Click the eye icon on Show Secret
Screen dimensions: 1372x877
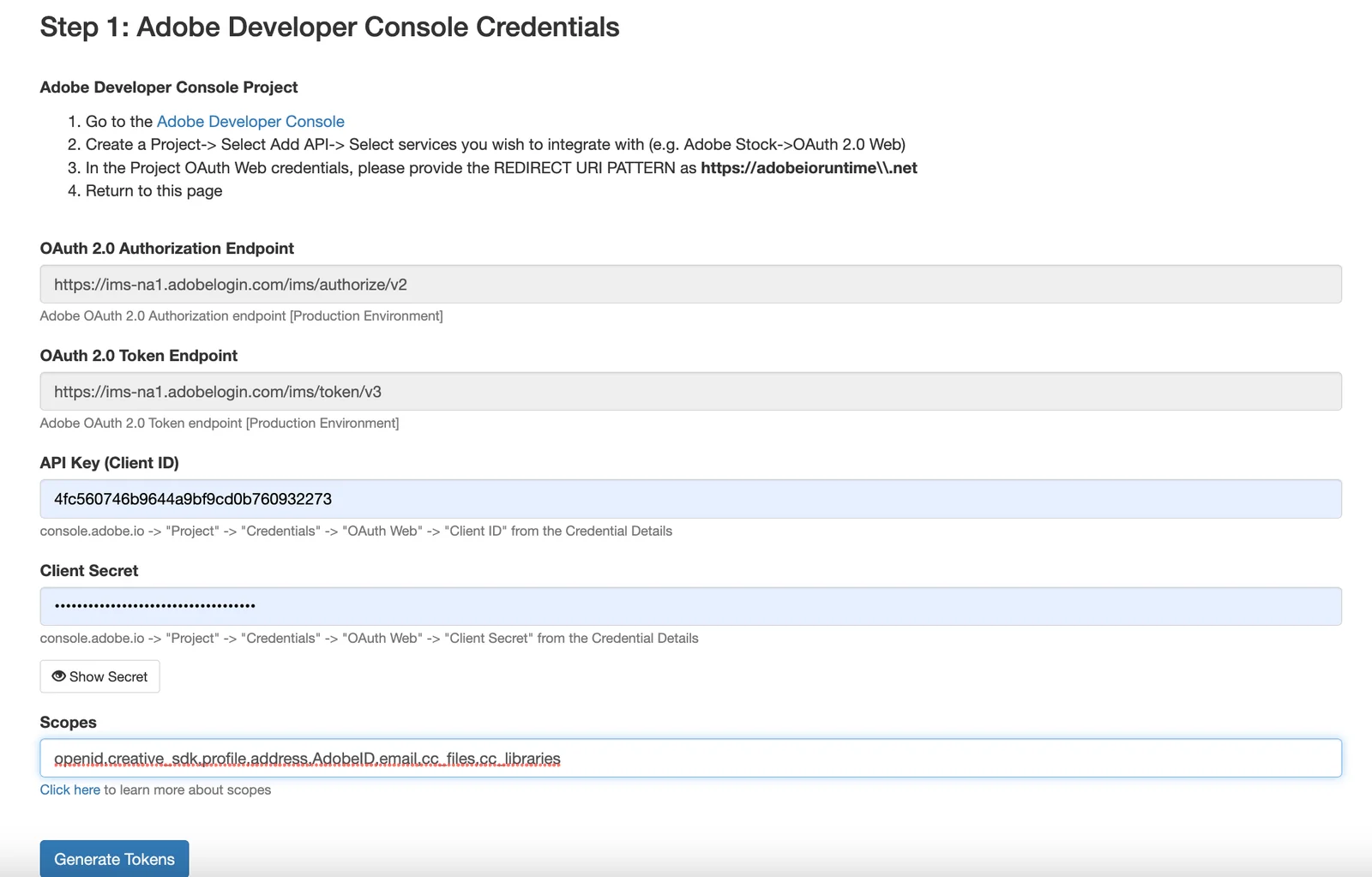pos(59,676)
